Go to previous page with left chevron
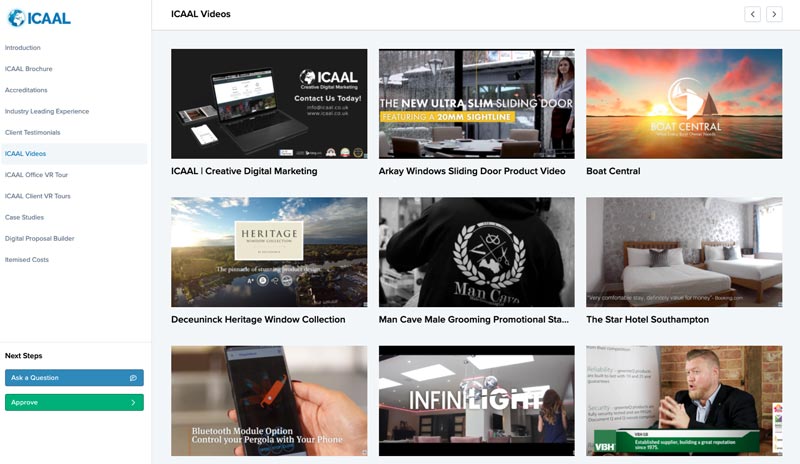 click(752, 14)
